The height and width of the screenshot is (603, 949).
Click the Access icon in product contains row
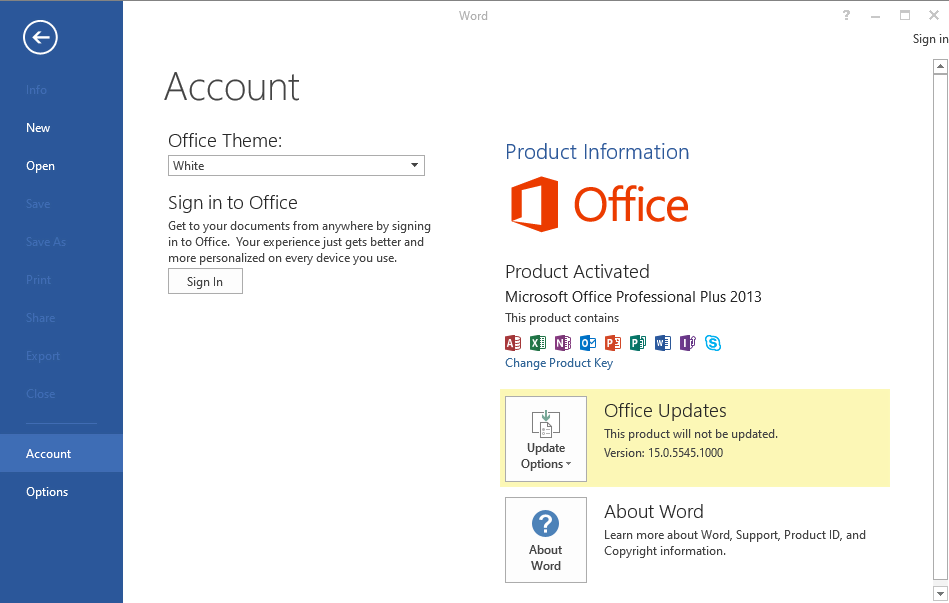tap(512, 342)
